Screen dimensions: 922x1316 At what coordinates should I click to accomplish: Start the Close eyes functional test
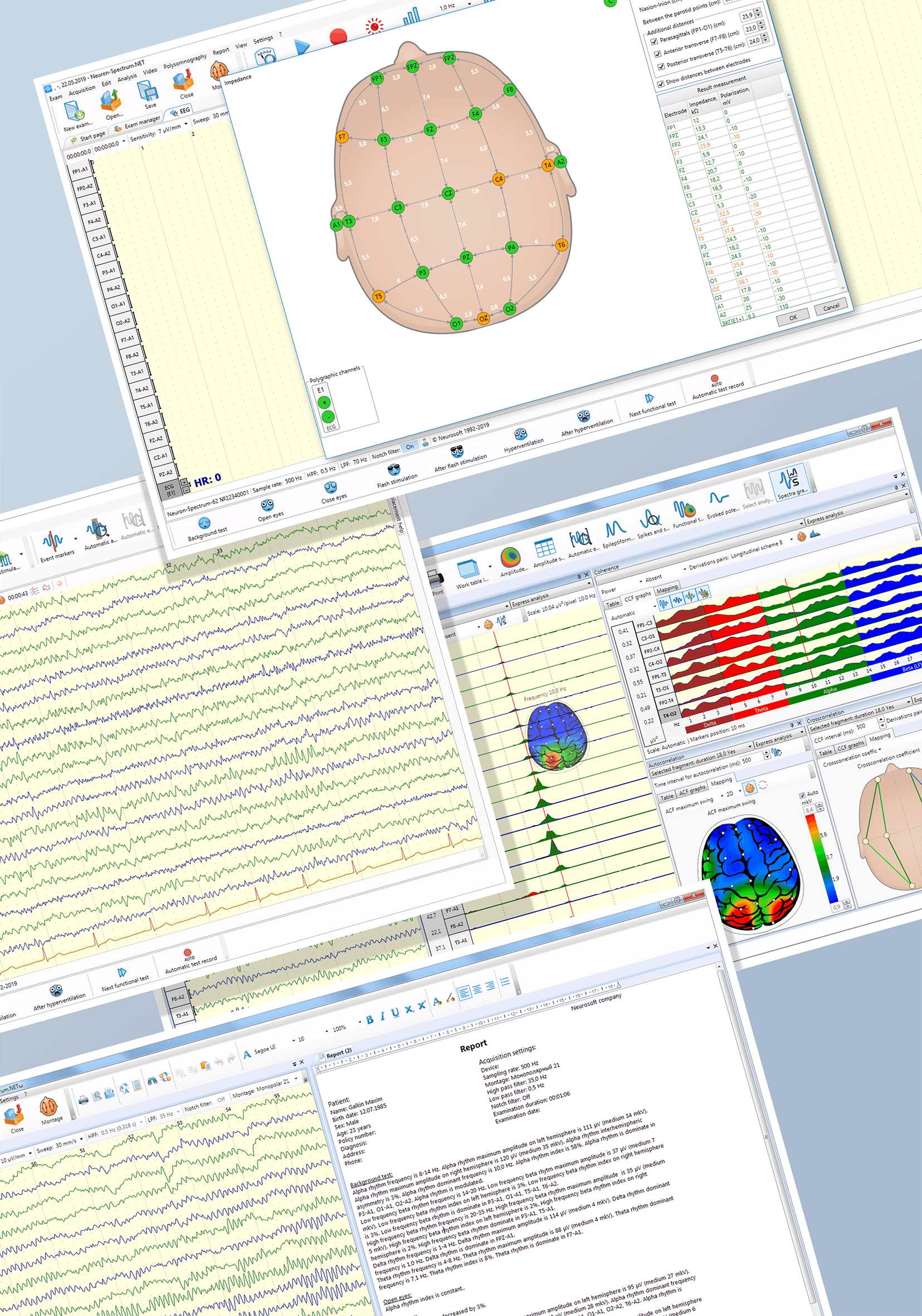coord(332,493)
